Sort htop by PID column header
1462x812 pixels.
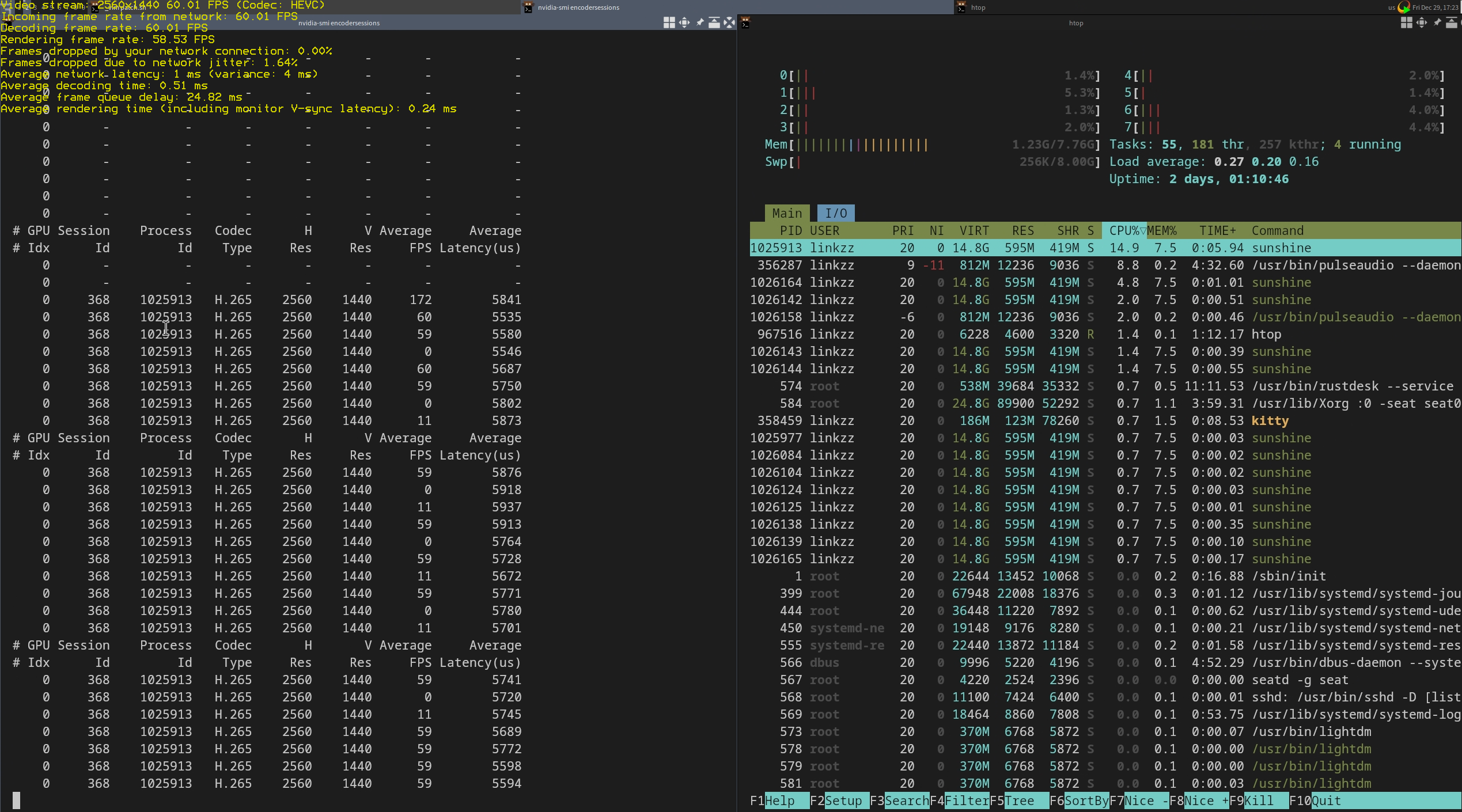791,230
